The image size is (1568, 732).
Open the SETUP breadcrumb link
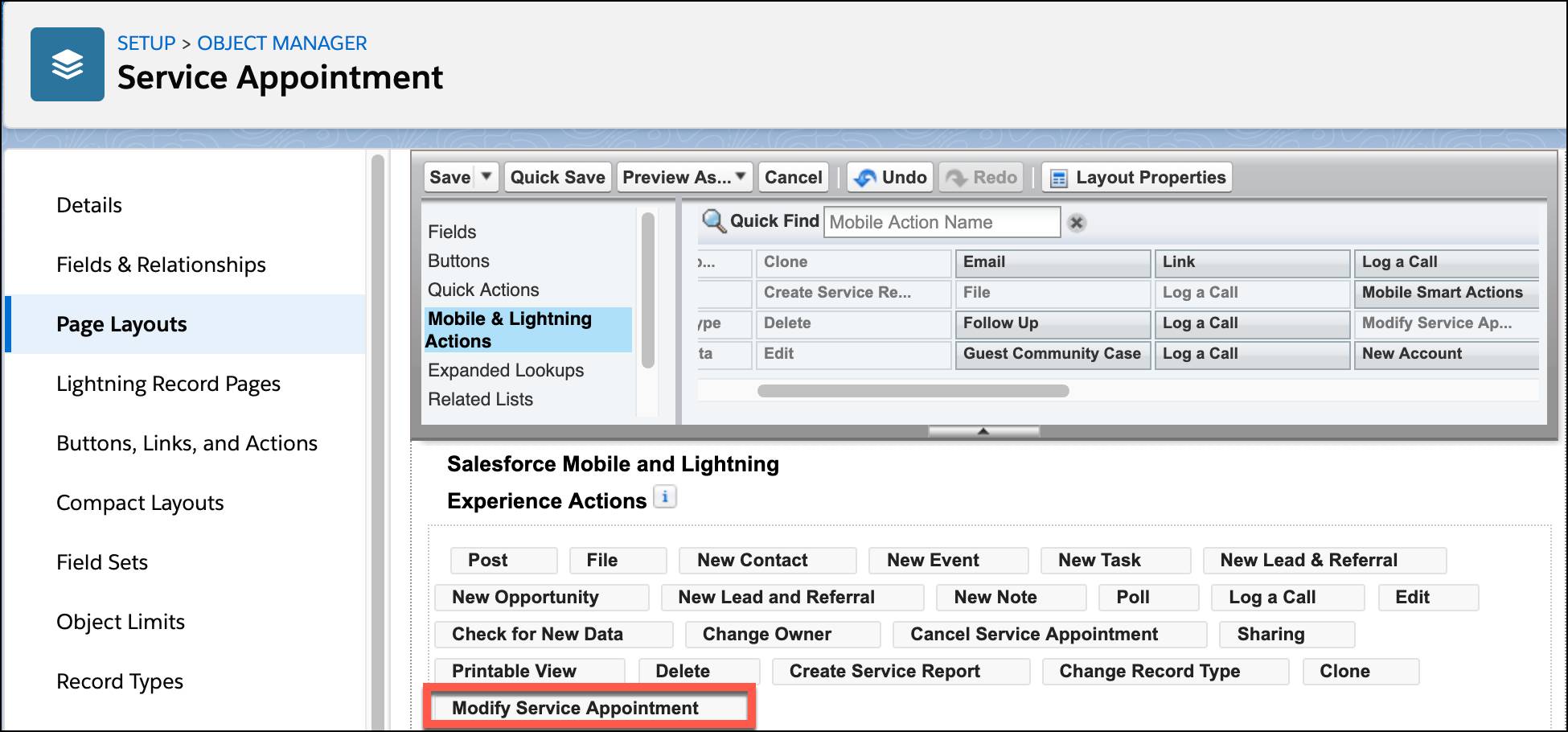pos(146,43)
